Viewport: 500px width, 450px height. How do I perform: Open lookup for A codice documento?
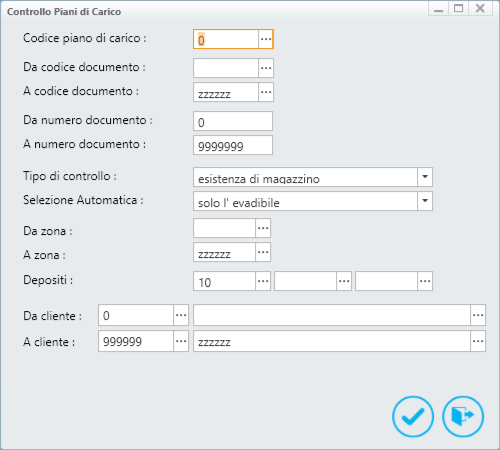(266, 92)
